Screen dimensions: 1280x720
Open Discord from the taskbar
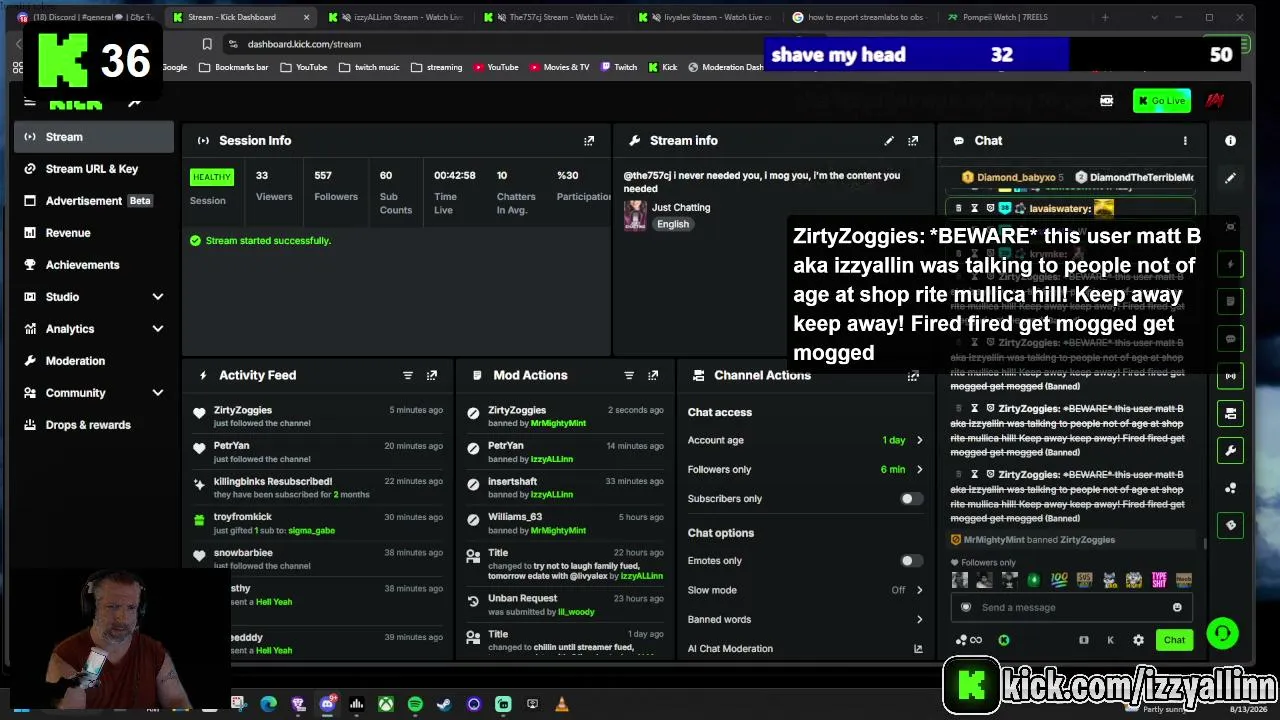(x=327, y=704)
